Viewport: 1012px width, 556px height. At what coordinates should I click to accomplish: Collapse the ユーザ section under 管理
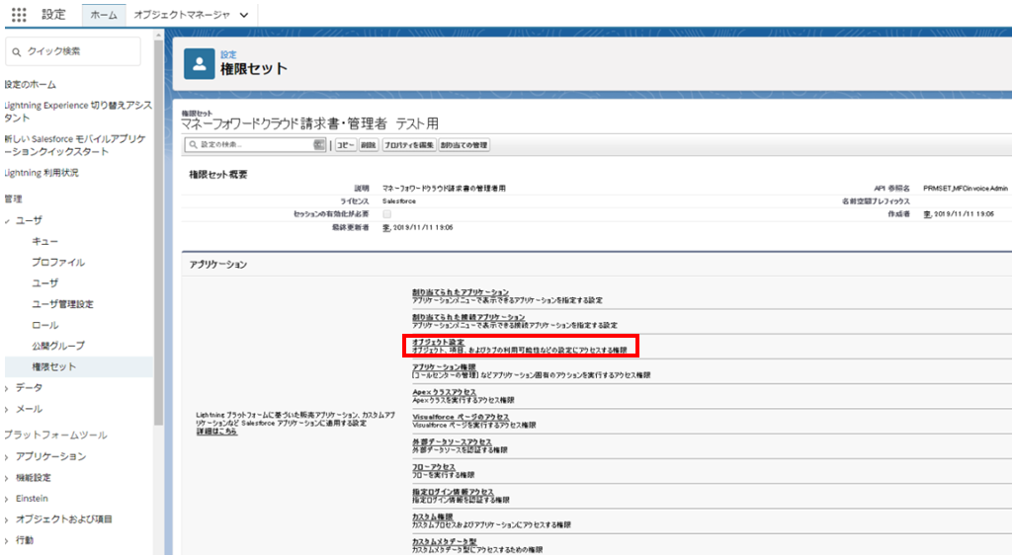pyautogui.click(x=7, y=221)
